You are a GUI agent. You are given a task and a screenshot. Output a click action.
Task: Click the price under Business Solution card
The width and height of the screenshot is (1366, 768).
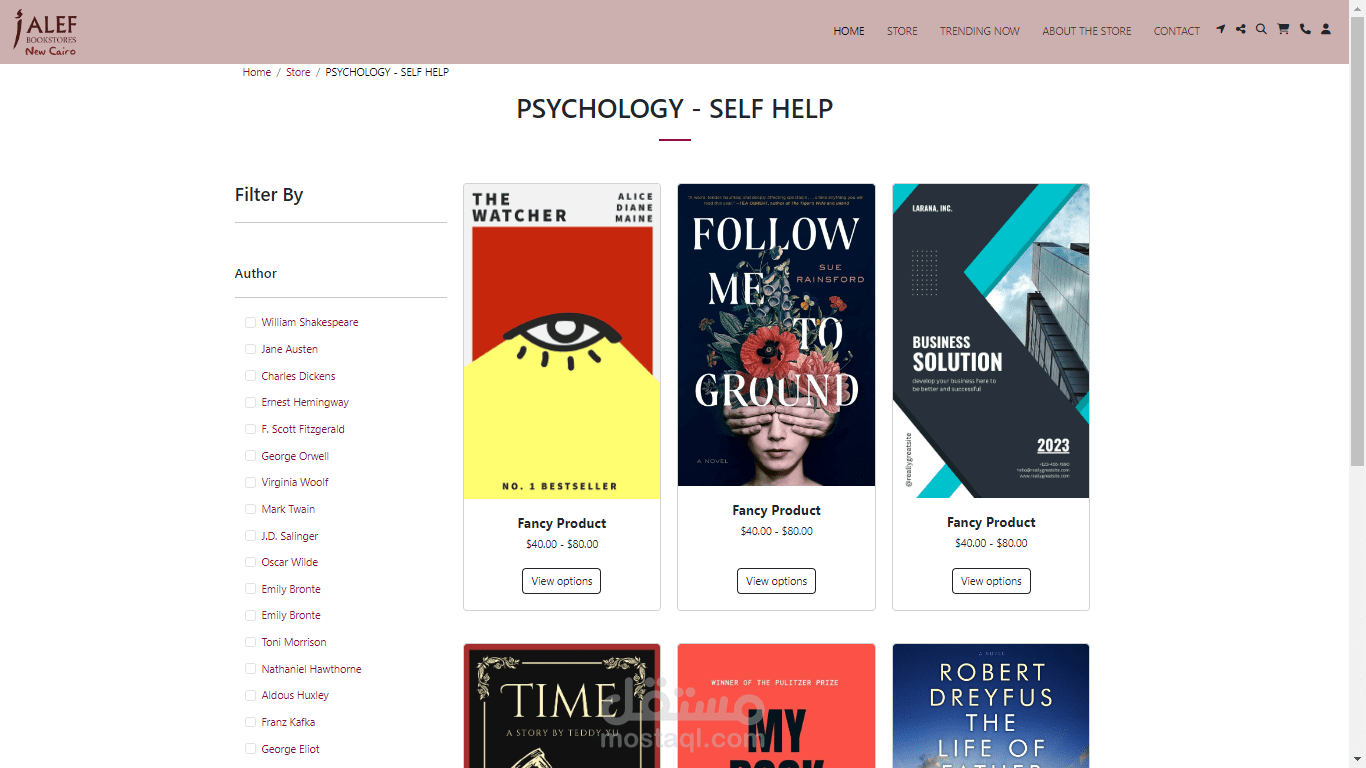click(x=991, y=543)
